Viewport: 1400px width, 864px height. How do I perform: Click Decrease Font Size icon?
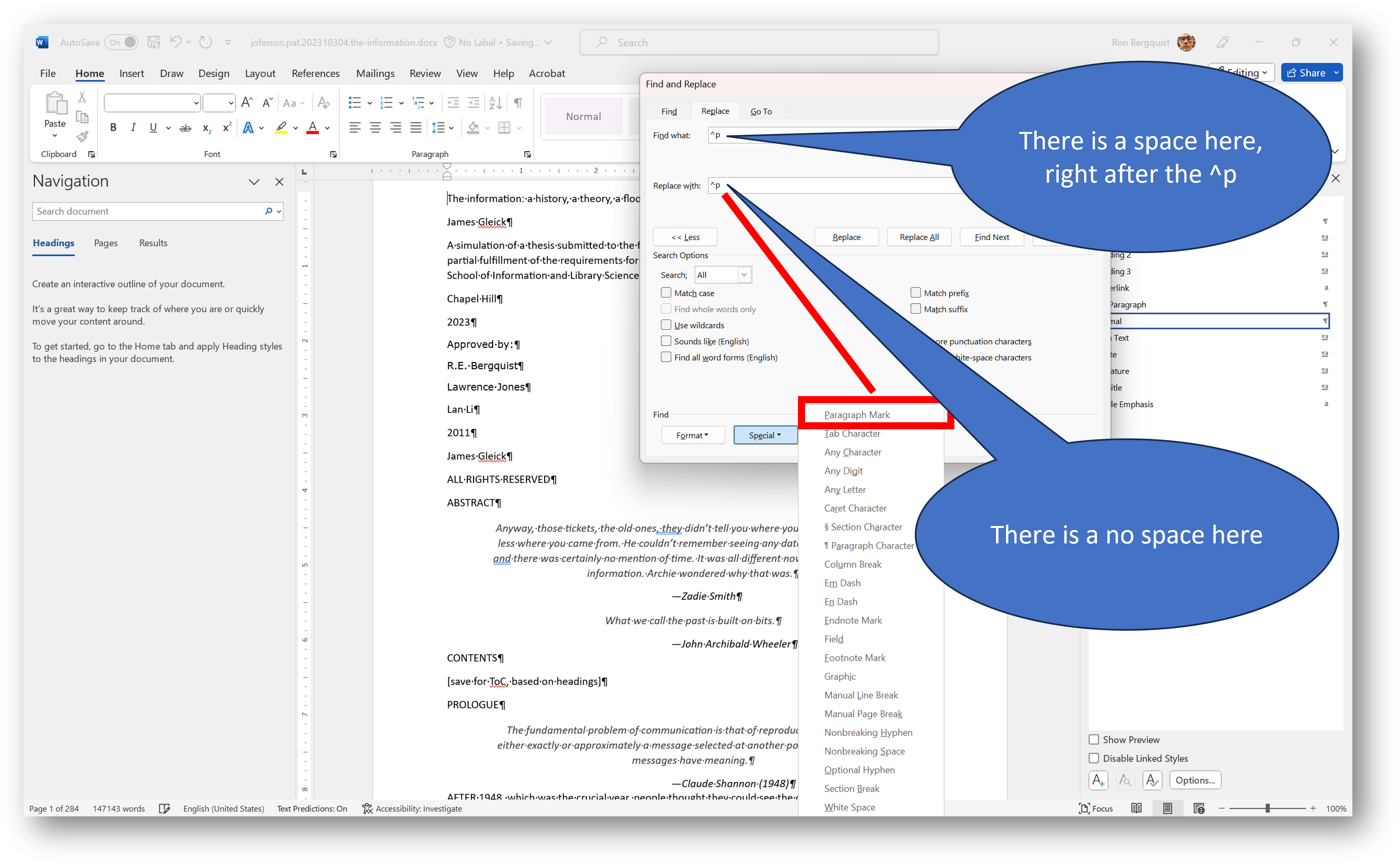(267, 103)
